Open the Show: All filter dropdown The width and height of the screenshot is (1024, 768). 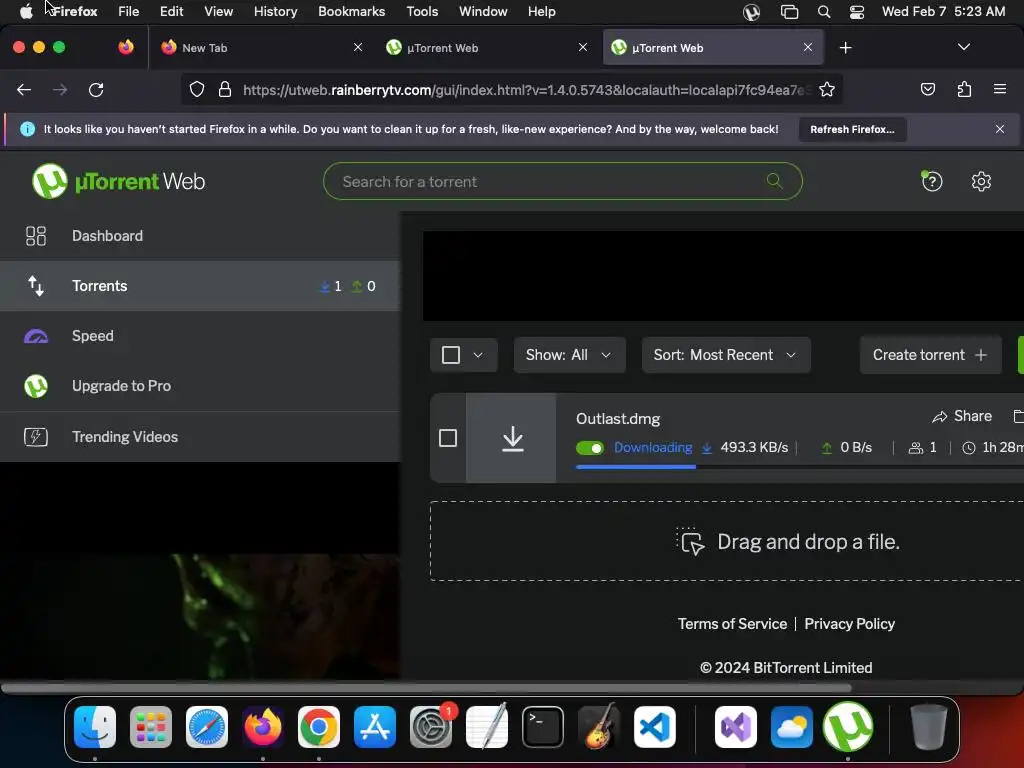tap(569, 355)
